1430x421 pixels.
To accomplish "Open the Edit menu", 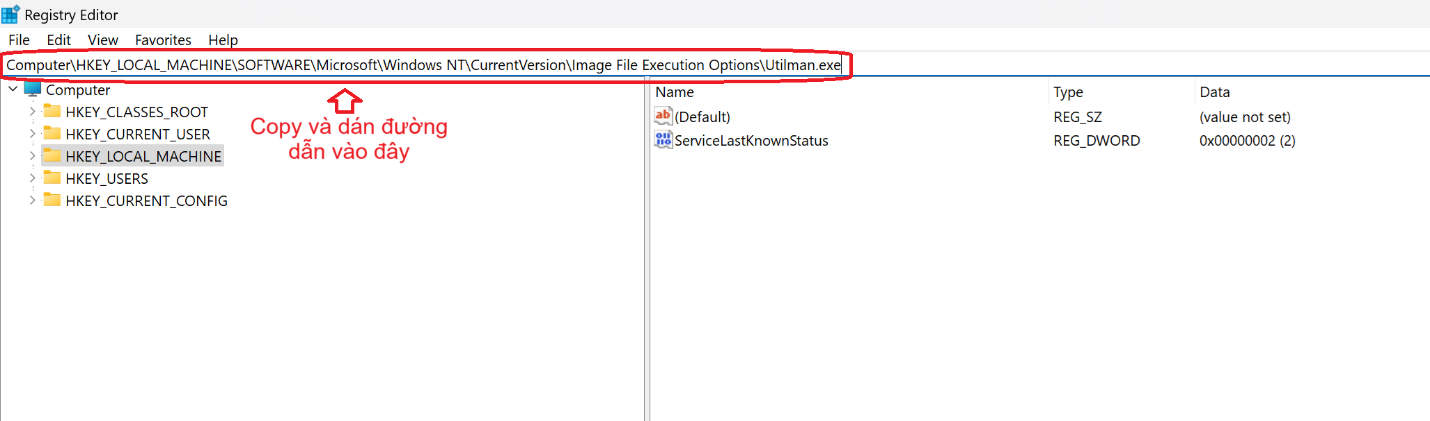I will coord(59,40).
